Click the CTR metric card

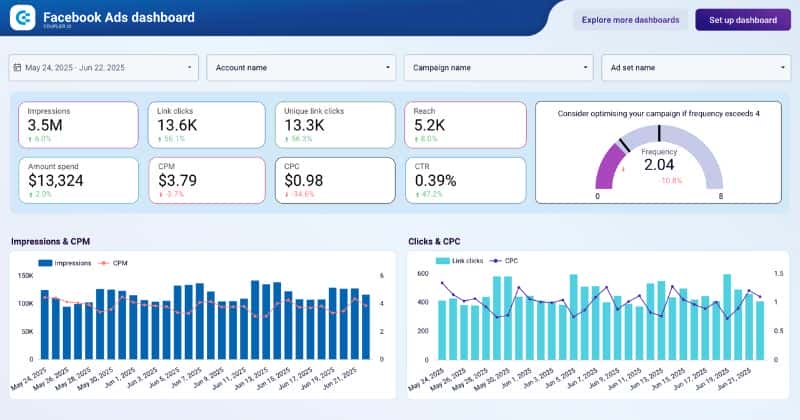464,180
